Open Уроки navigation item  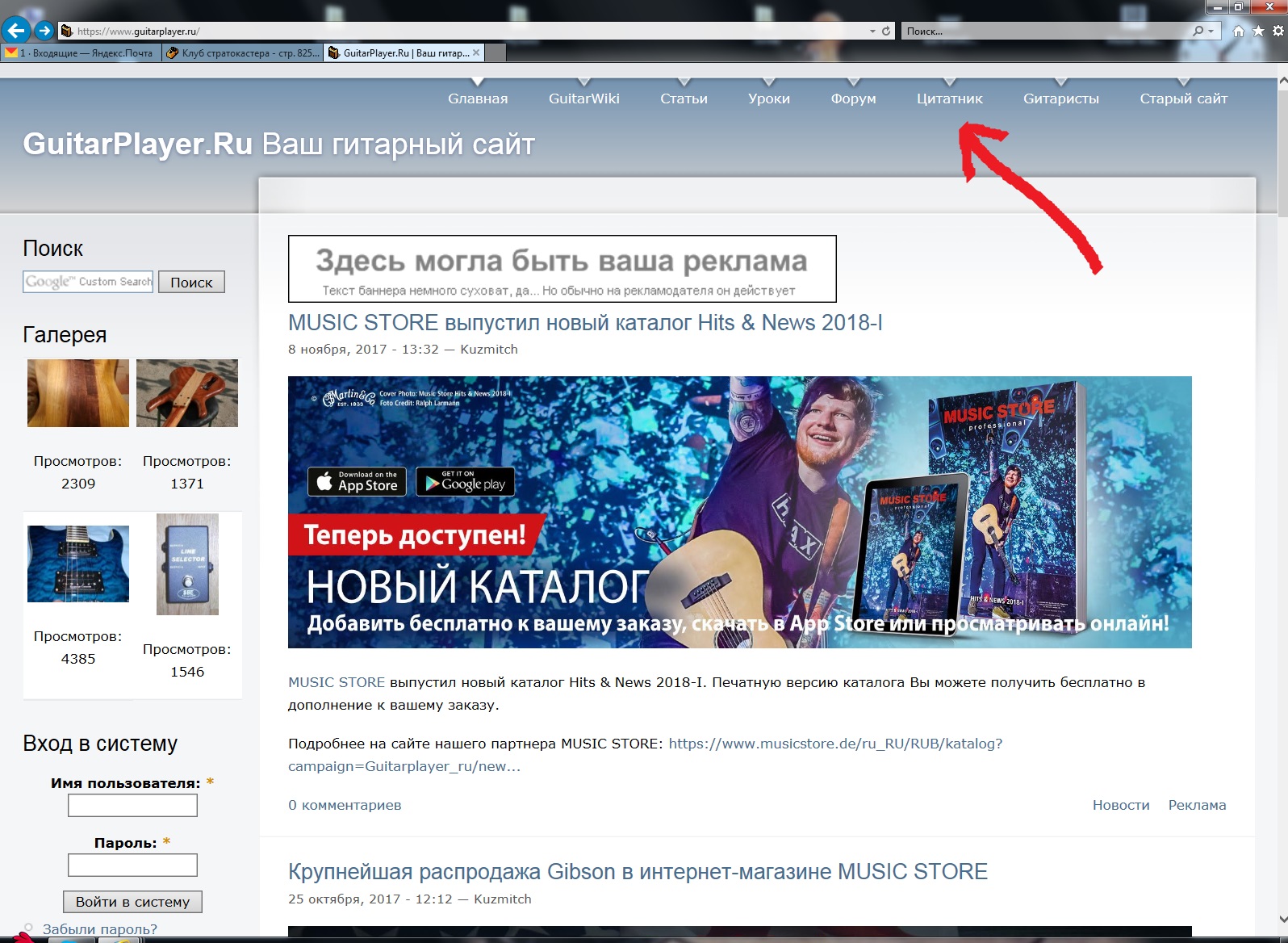(x=769, y=98)
